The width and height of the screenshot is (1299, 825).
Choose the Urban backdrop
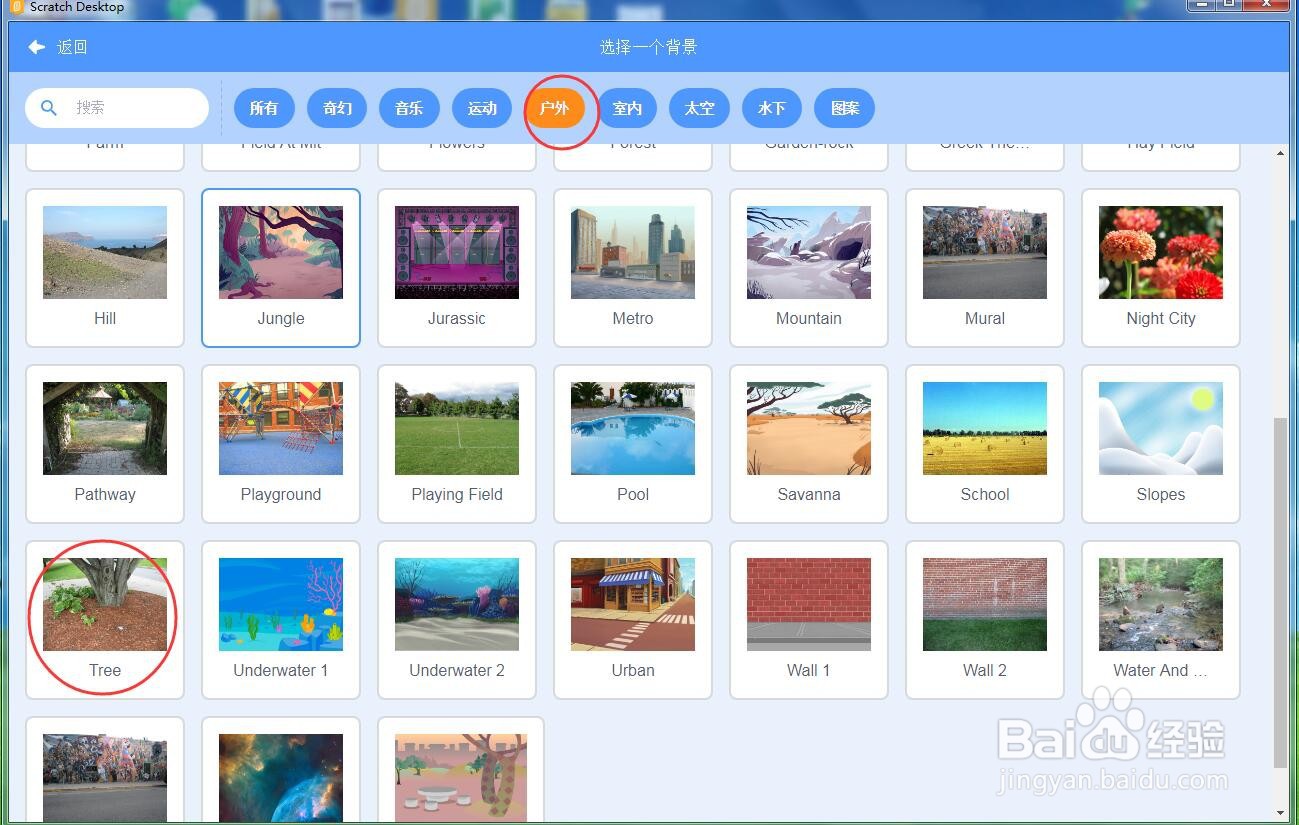point(633,620)
